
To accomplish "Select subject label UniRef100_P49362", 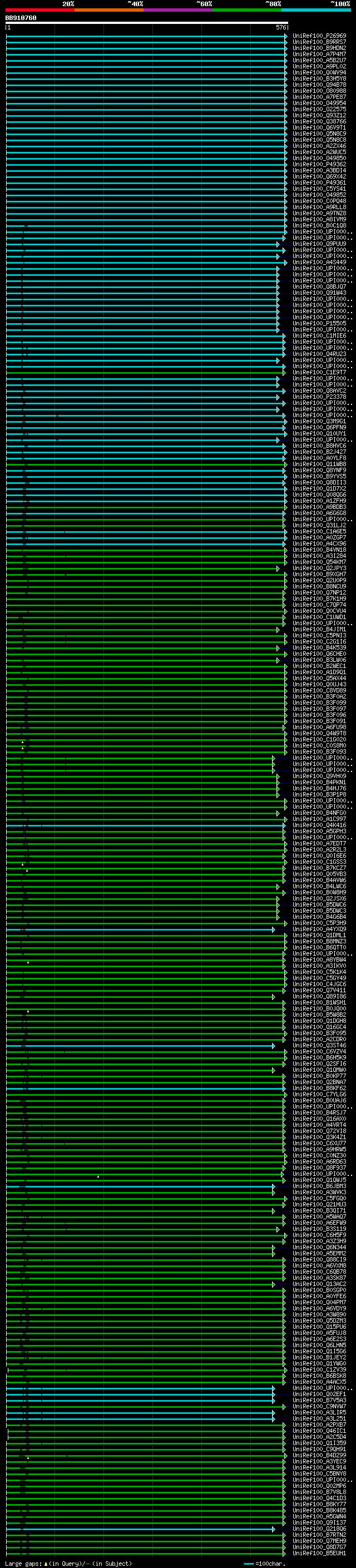I will 319,164.
